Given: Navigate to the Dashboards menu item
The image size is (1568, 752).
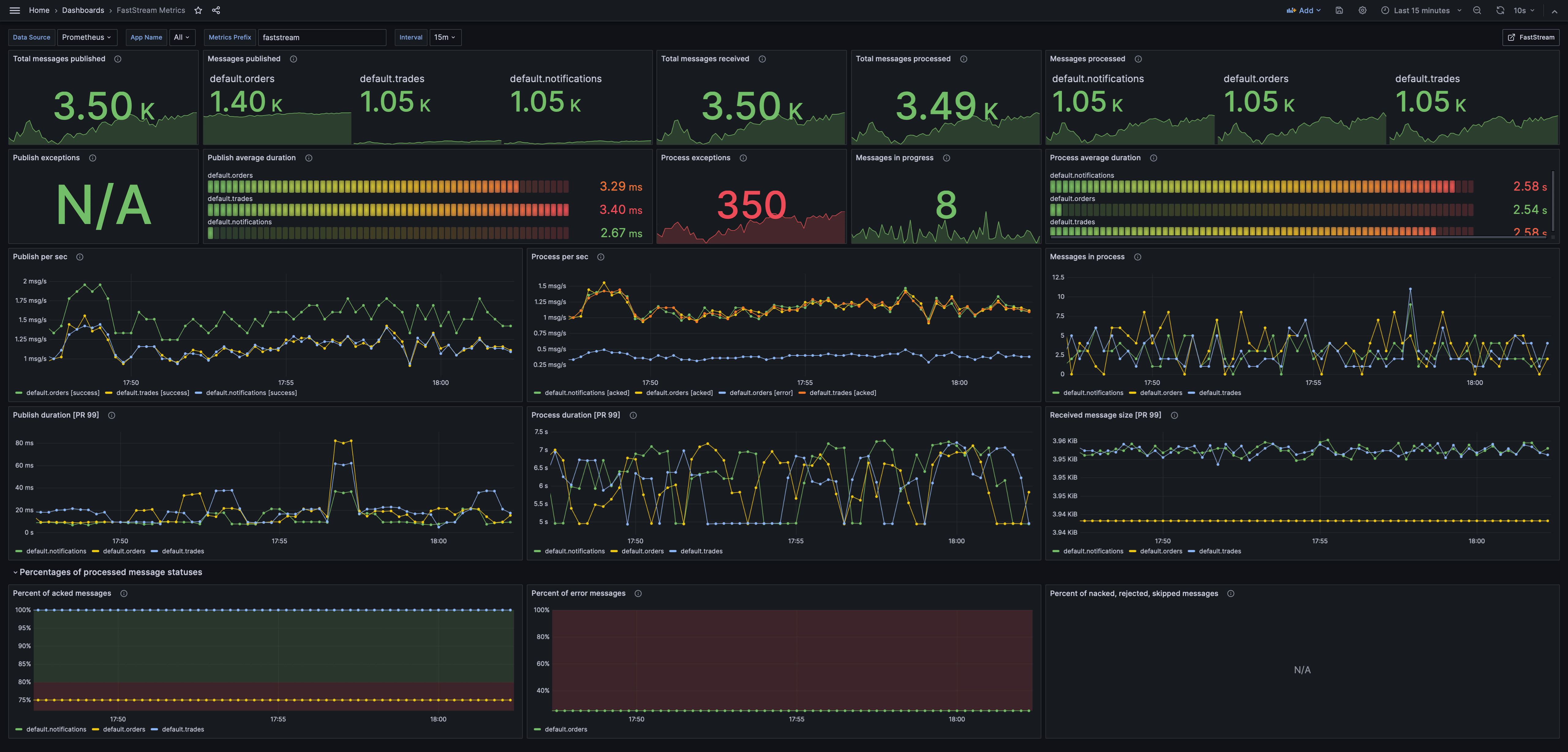Looking at the screenshot, I should click(83, 10).
